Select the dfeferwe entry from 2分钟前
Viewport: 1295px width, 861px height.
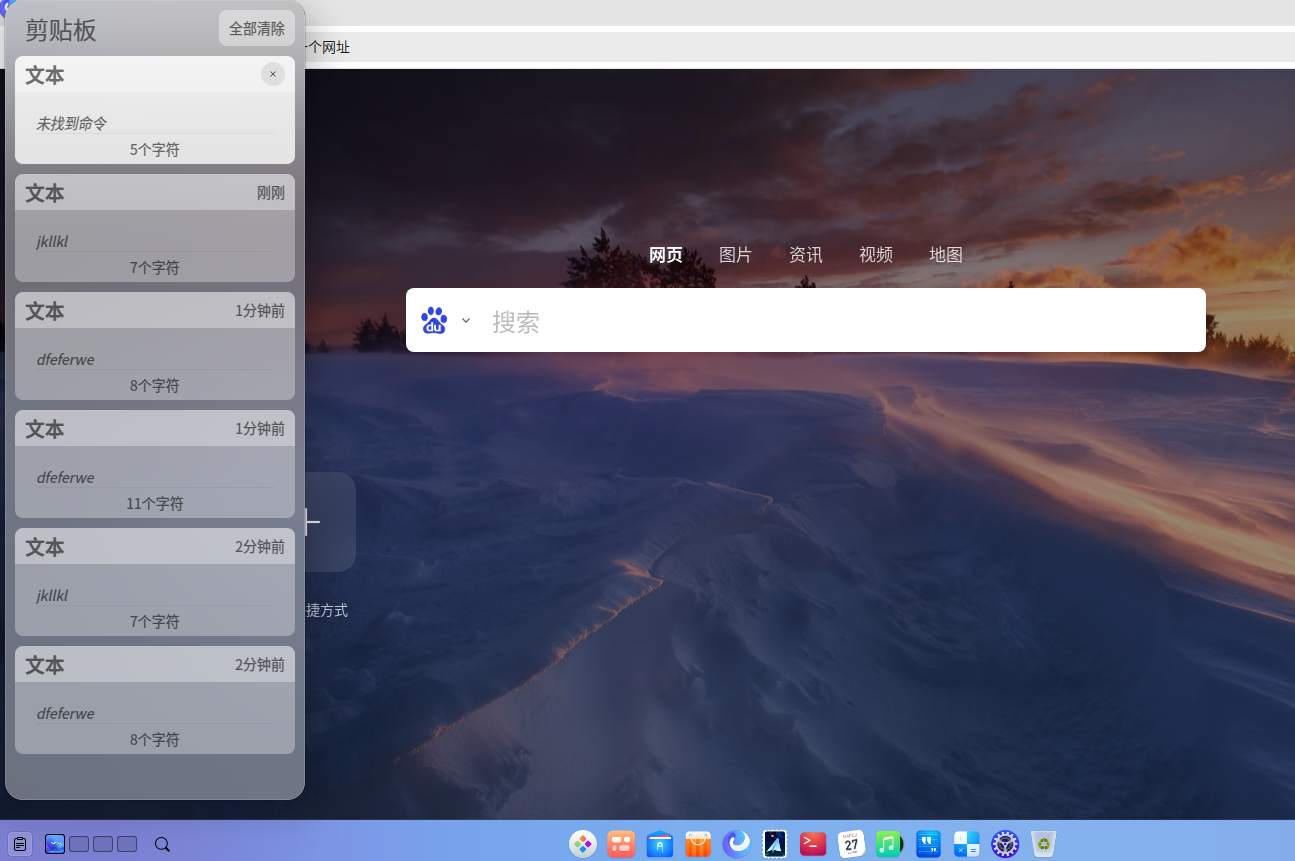click(155, 700)
